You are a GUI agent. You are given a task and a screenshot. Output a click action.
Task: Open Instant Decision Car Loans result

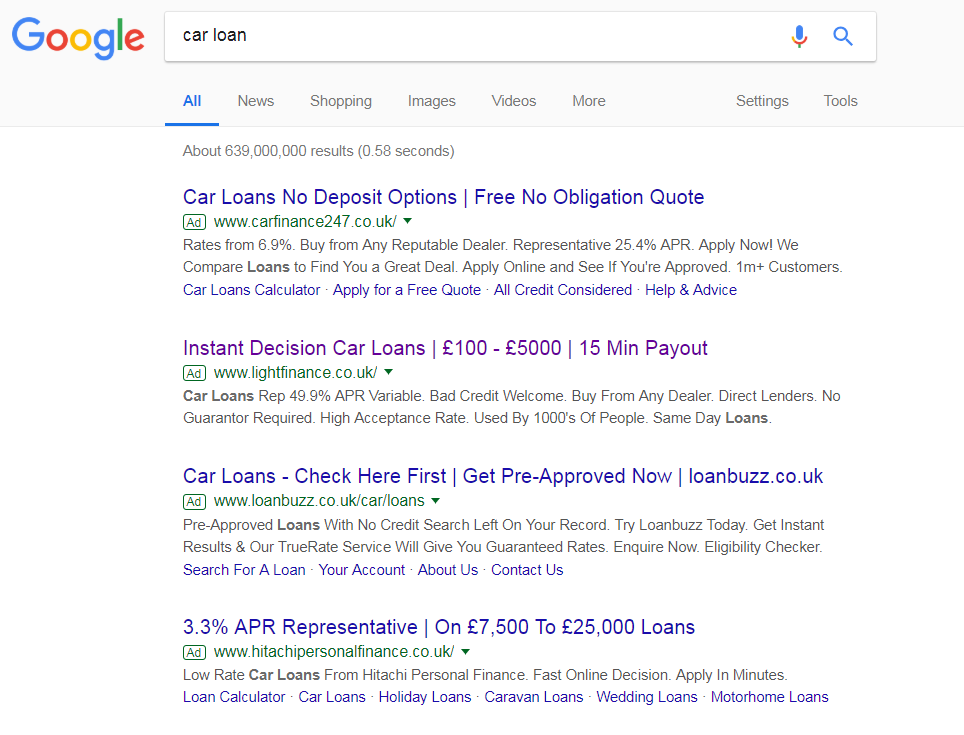[445, 348]
